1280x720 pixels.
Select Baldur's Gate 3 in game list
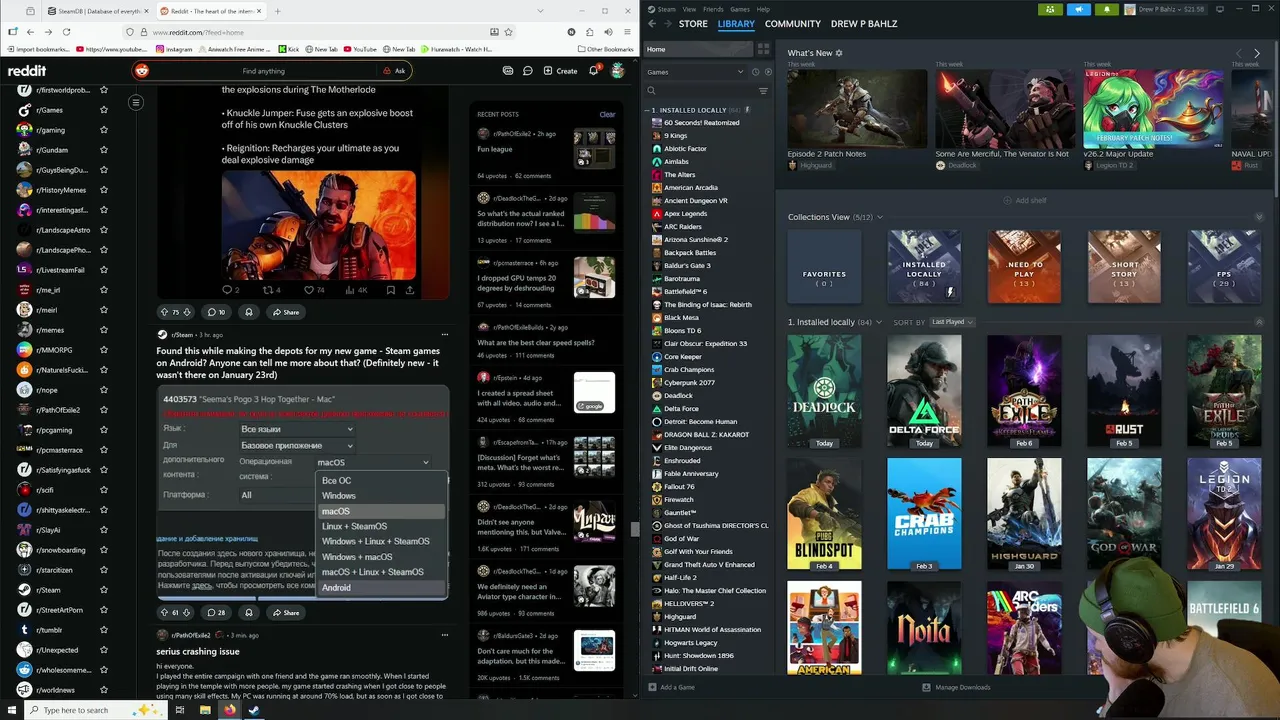(687, 265)
